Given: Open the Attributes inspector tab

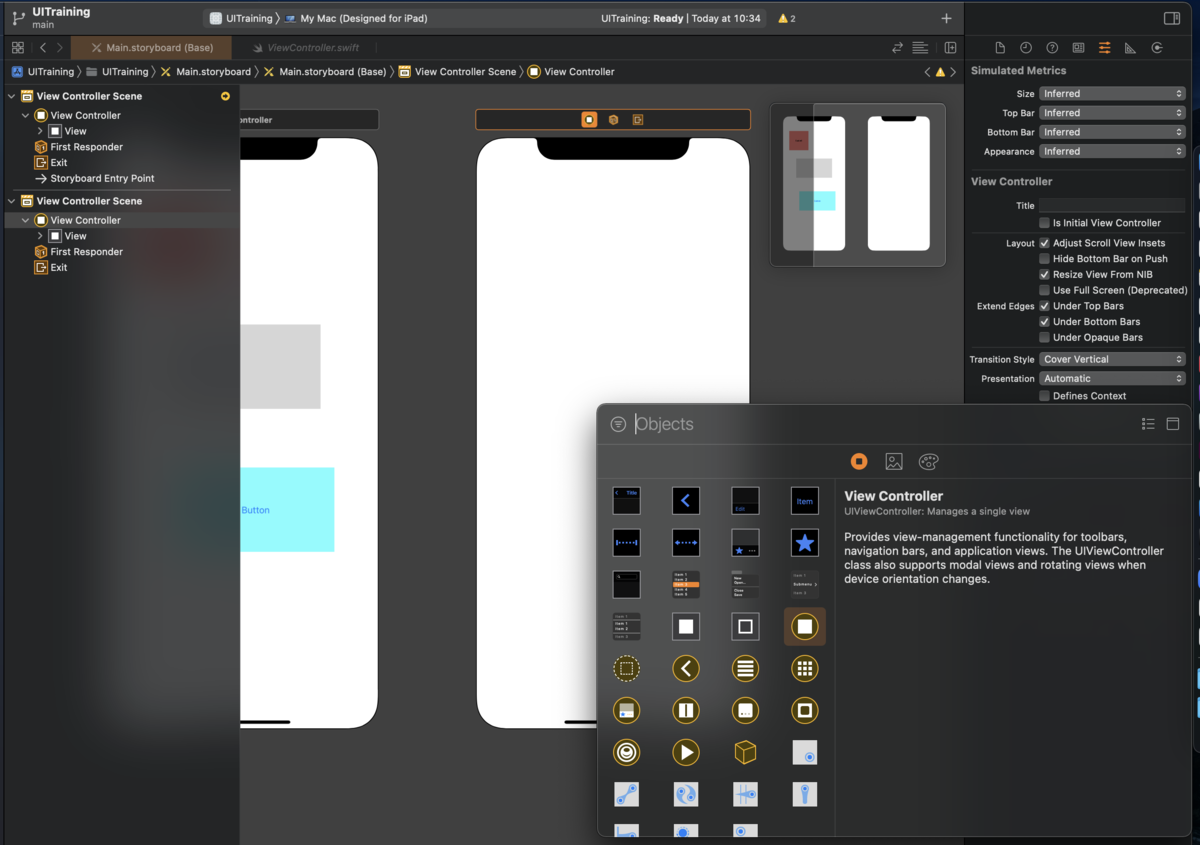Looking at the screenshot, I should pos(1104,48).
